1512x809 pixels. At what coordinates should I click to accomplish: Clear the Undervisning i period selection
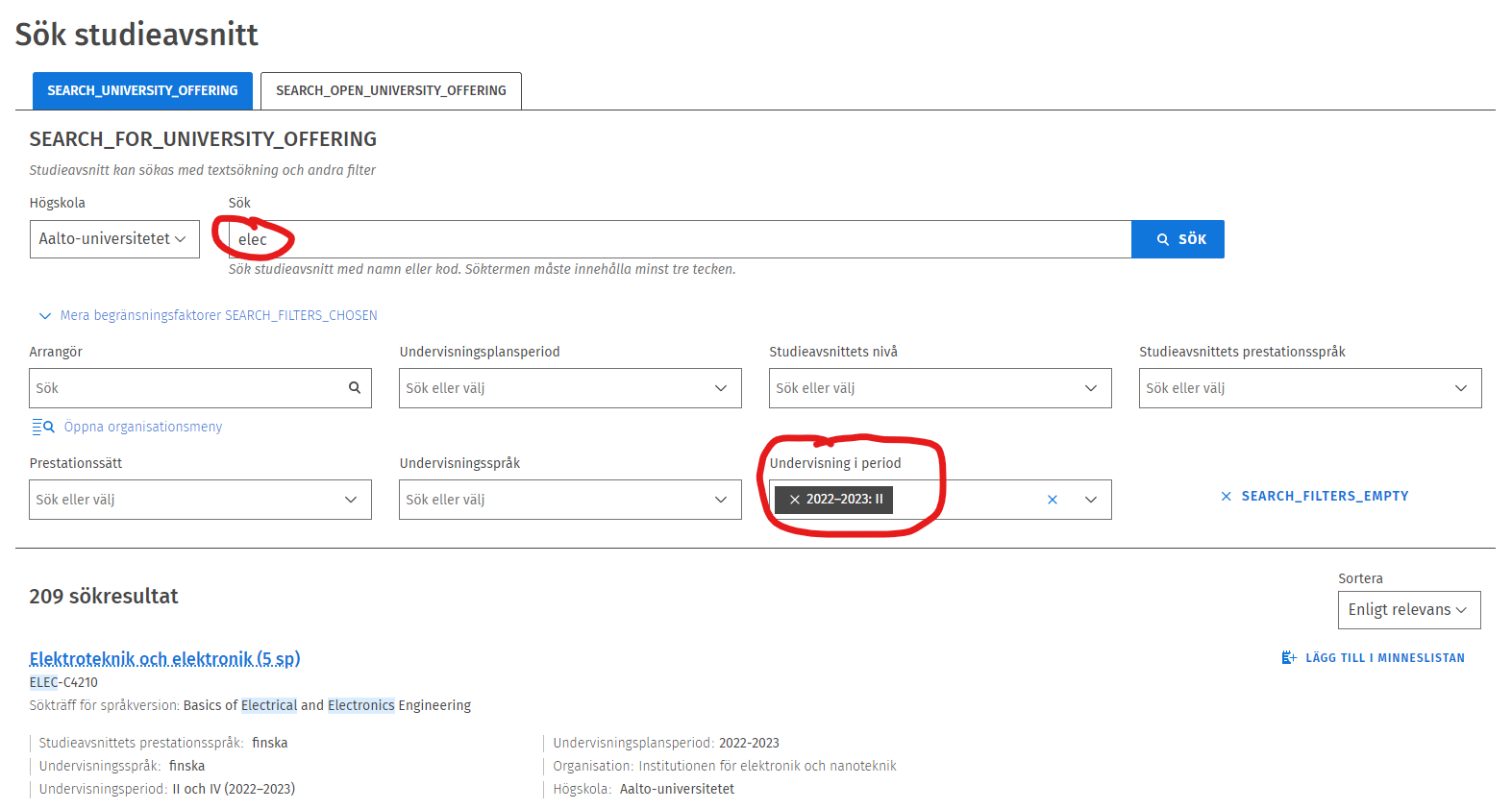[1052, 500]
